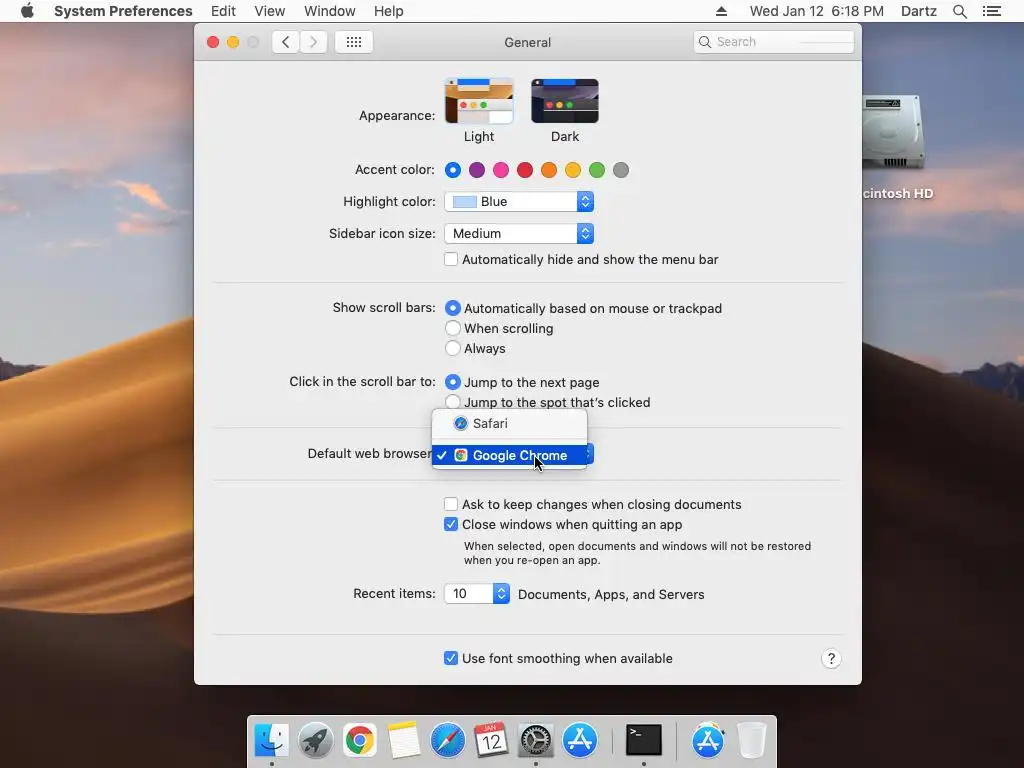Select the orange accent color

click(x=549, y=170)
